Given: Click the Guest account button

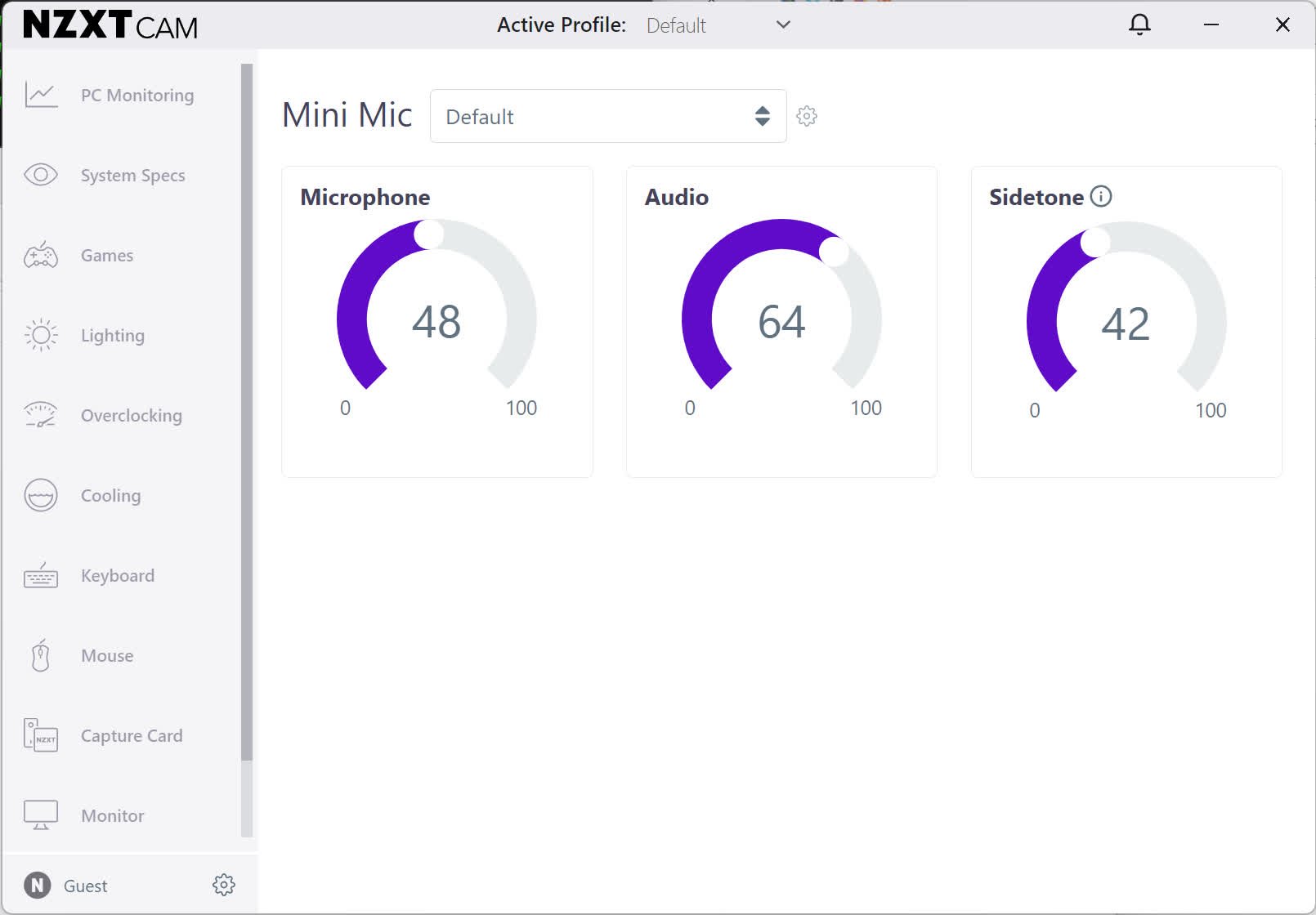Looking at the screenshot, I should (x=65, y=886).
